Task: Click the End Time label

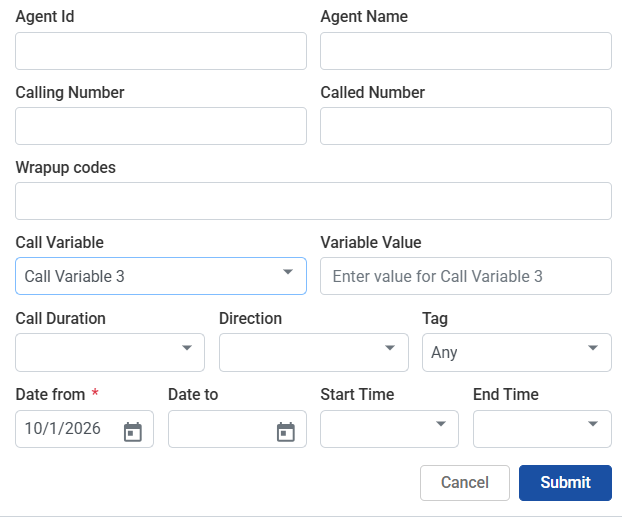Action: point(506,394)
